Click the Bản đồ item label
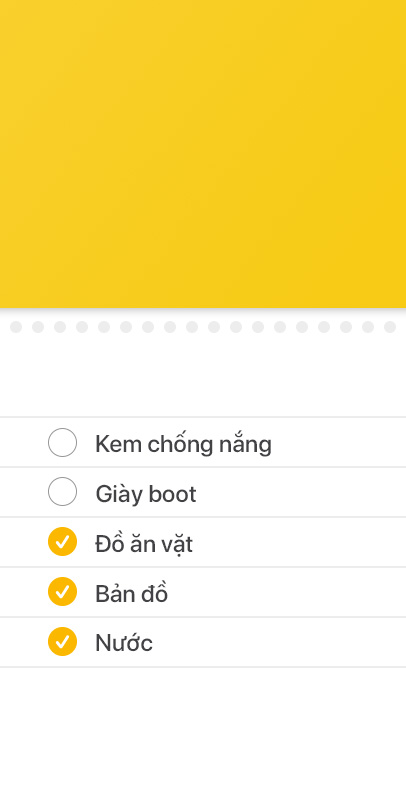 point(132,593)
